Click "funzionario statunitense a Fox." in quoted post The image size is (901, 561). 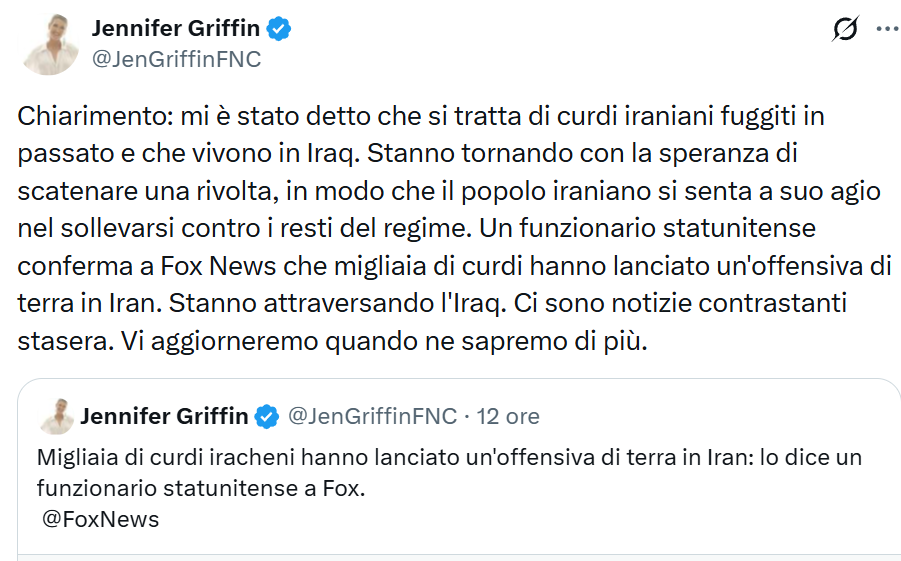202,489
